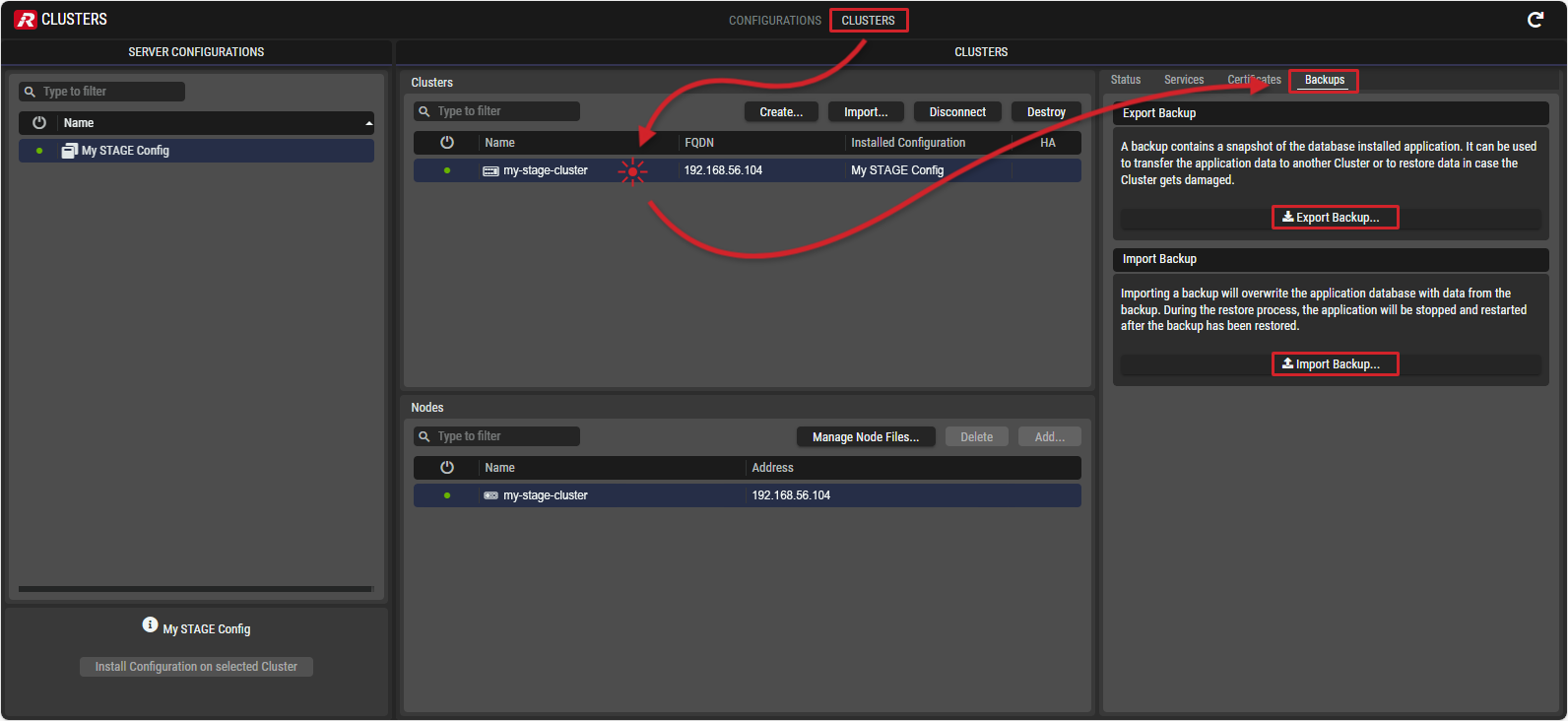This screenshot has height=721, width=1568.
Task: Open the Services tab
Action: 1183,80
